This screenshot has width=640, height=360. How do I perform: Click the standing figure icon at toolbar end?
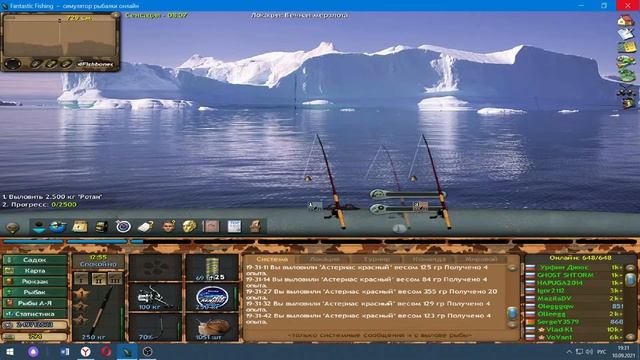point(256,226)
